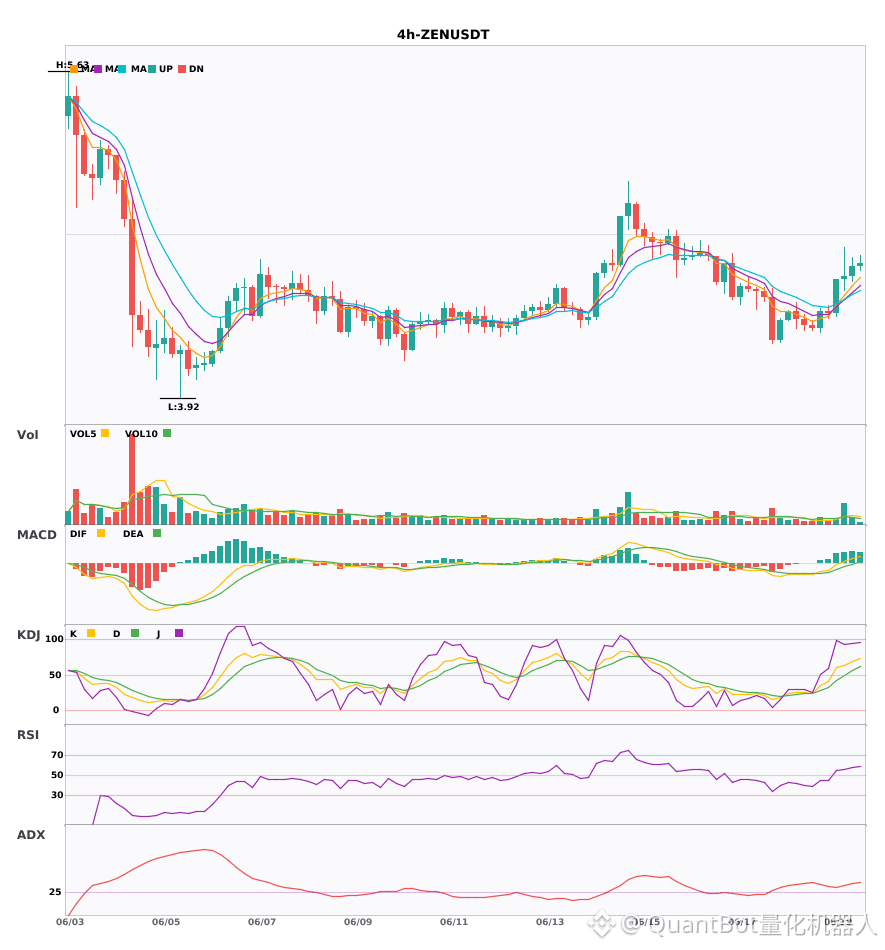Click the purple MA legend swatch

[x=98, y=69]
